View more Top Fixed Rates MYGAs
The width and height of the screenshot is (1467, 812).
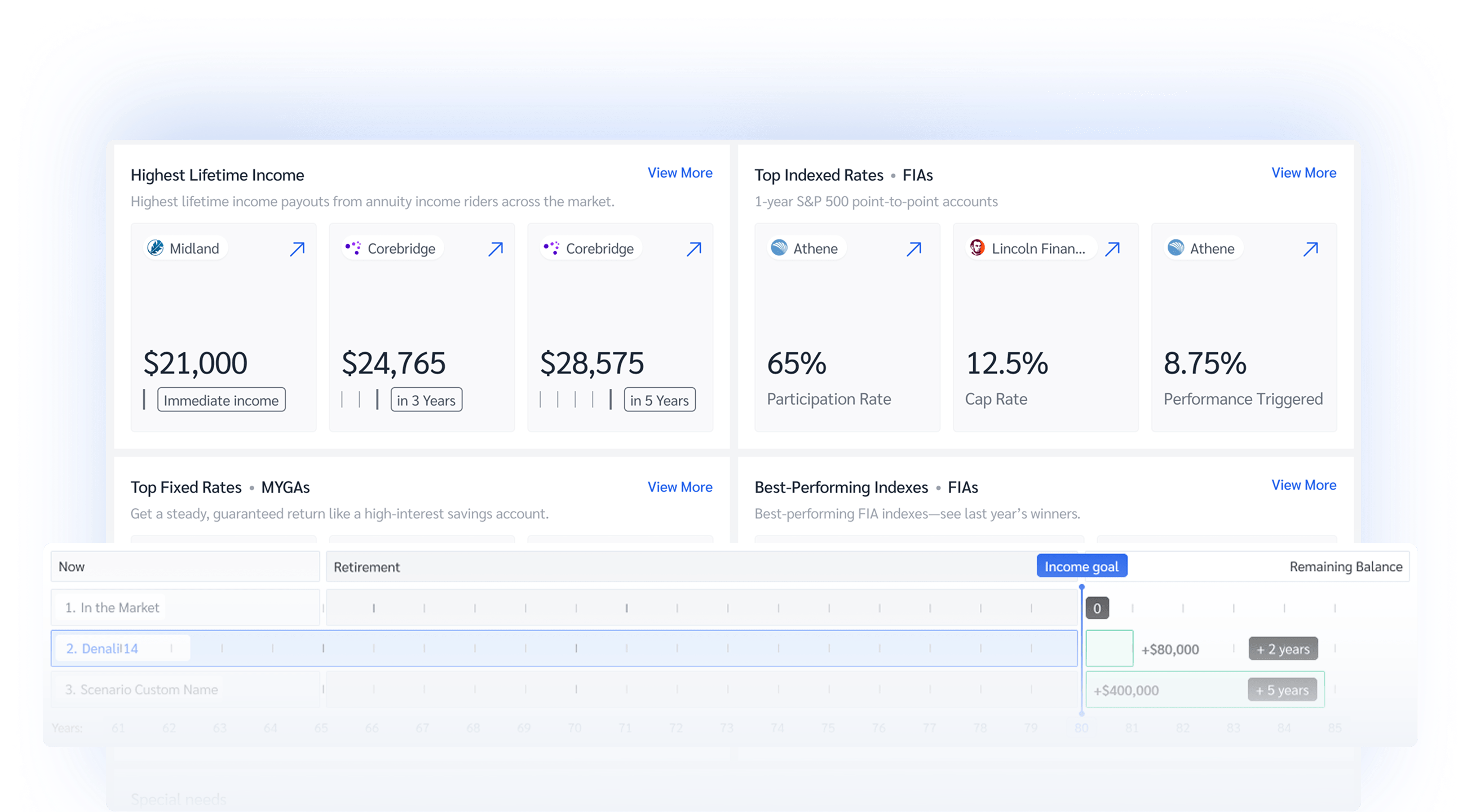pyautogui.click(x=679, y=487)
